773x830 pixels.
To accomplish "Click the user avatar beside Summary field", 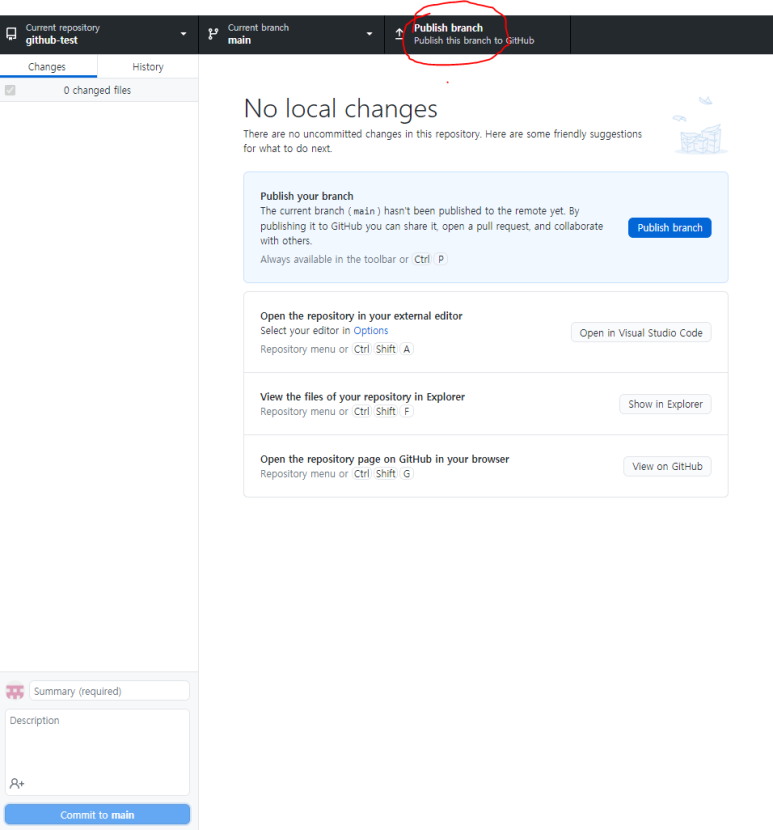I will pyautogui.click(x=15, y=691).
